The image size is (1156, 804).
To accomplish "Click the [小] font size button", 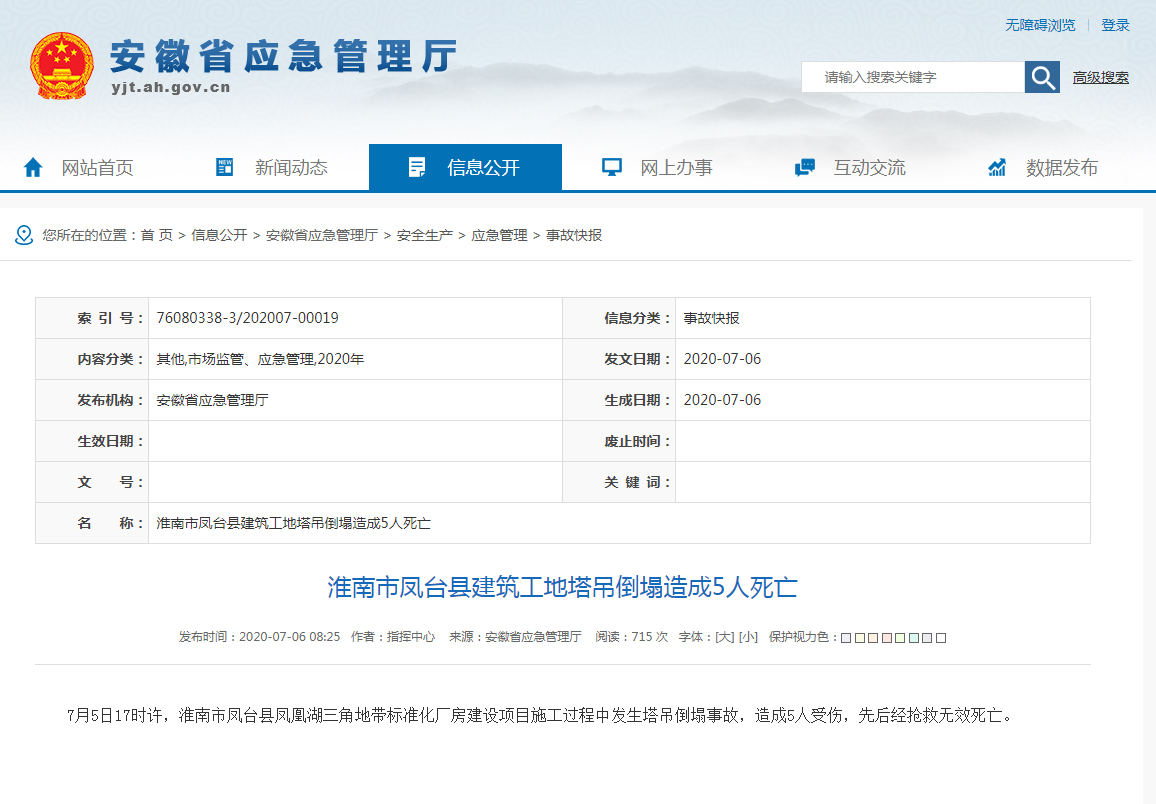I will (x=748, y=637).
